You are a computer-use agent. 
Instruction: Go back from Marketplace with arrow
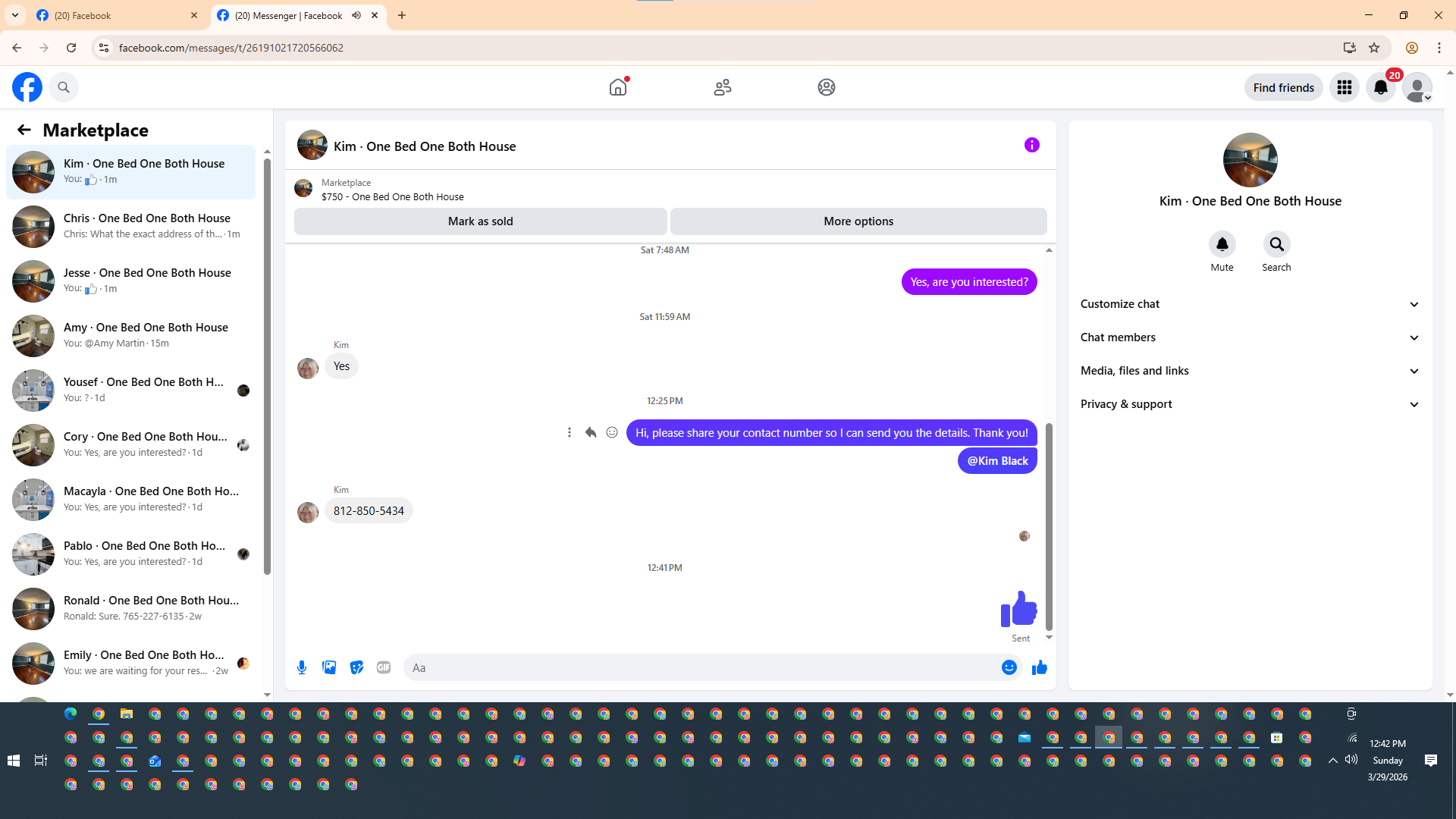(24, 130)
